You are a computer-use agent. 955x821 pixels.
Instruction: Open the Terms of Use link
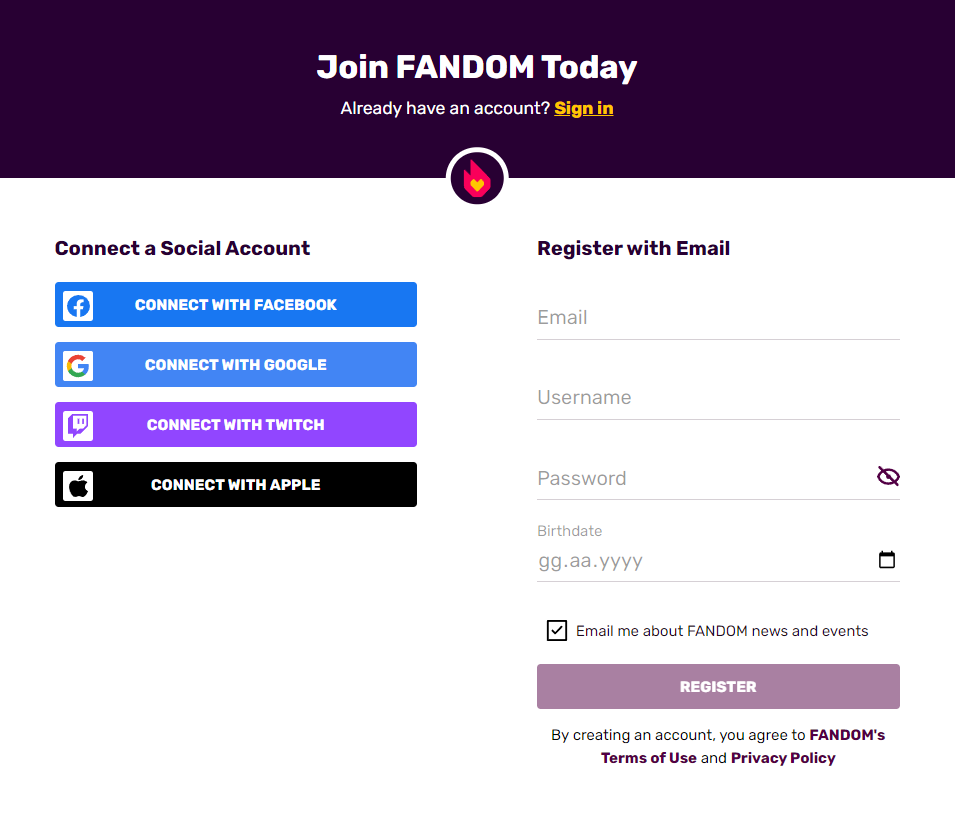(648, 758)
